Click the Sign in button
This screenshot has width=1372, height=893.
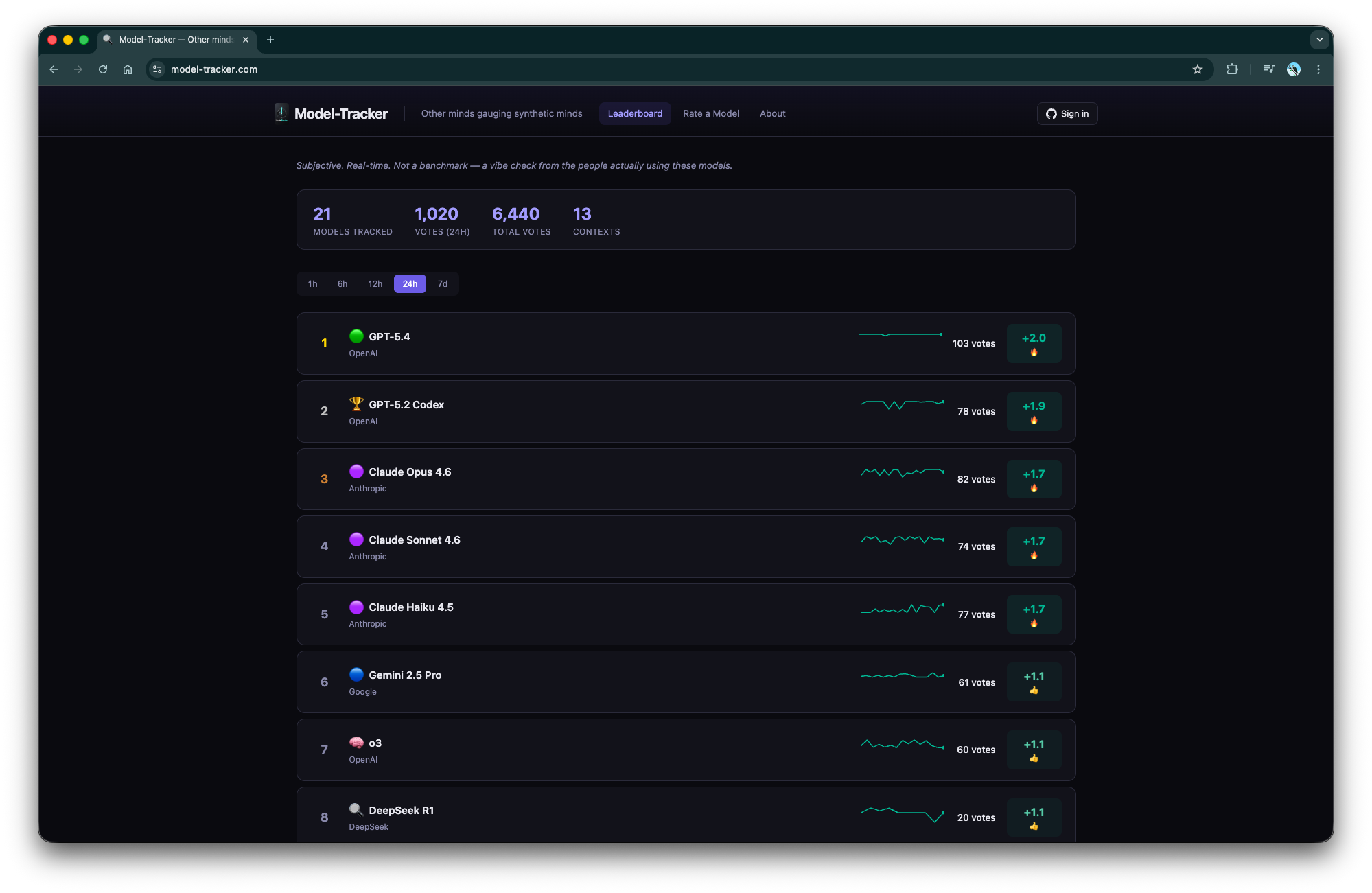(x=1067, y=113)
